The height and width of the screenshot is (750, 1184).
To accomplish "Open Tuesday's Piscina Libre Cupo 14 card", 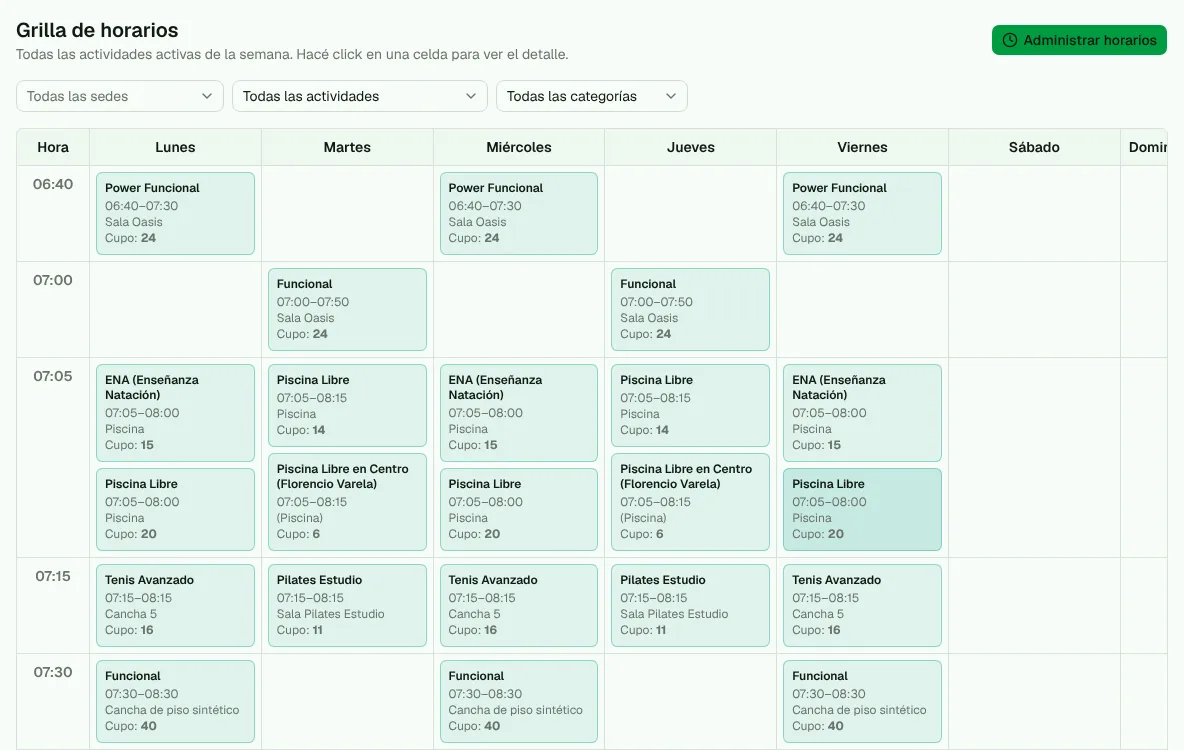I will coord(347,406).
